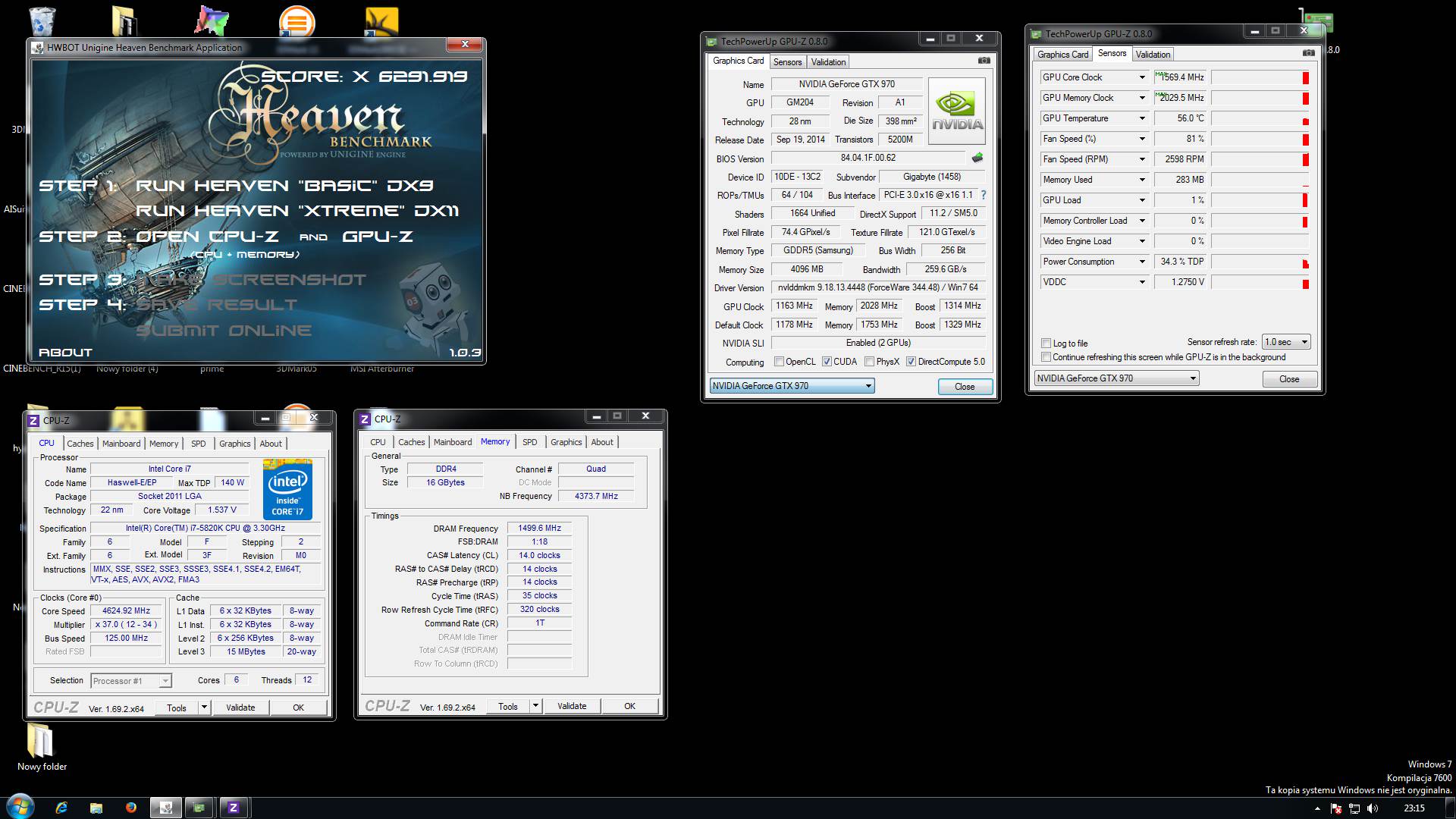The width and height of the screenshot is (1456, 819).
Task: Open the folder icon beside the Recycle Bin
Action: [x=125, y=20]
